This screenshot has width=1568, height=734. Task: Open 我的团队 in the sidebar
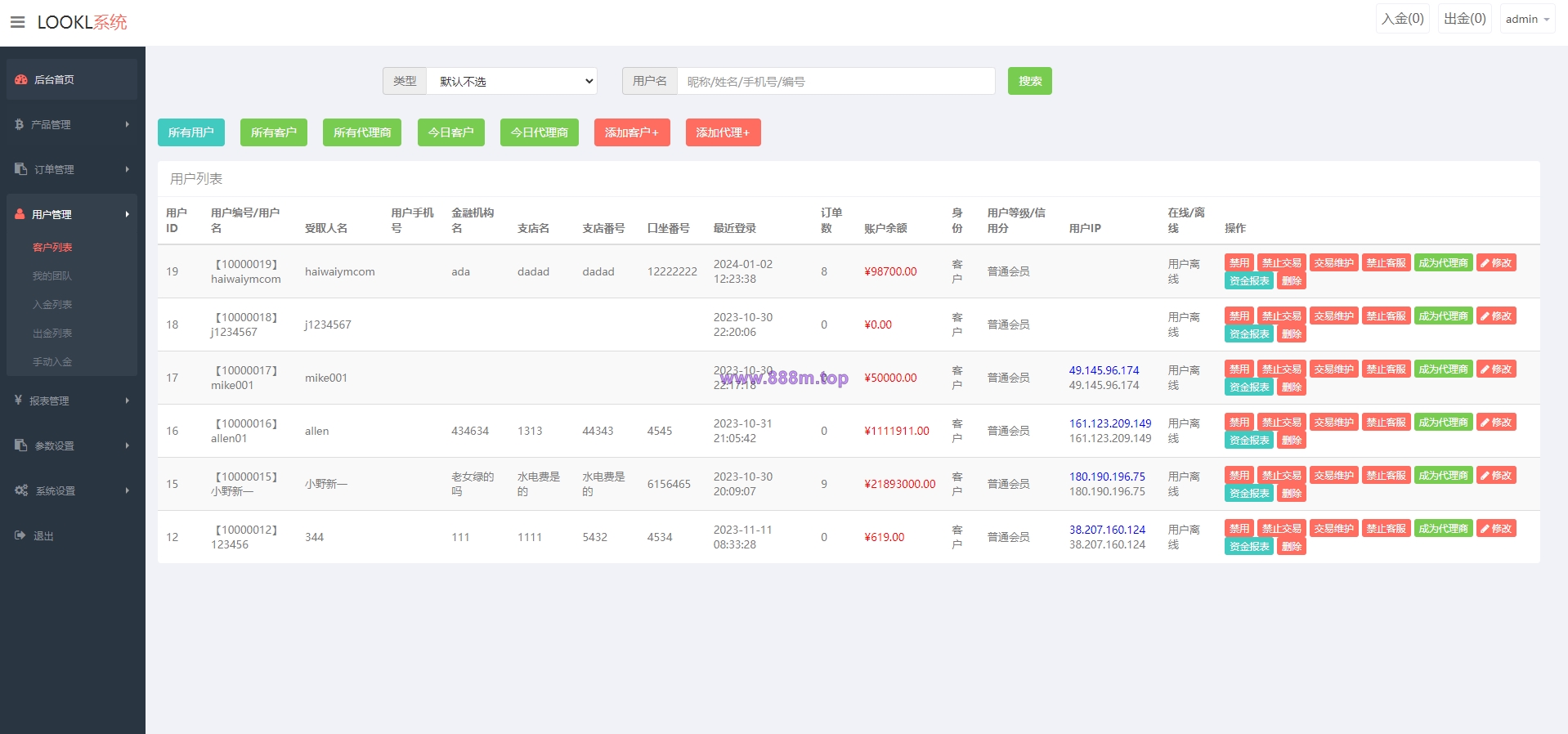pyautogui.click(x=52, y=275)
